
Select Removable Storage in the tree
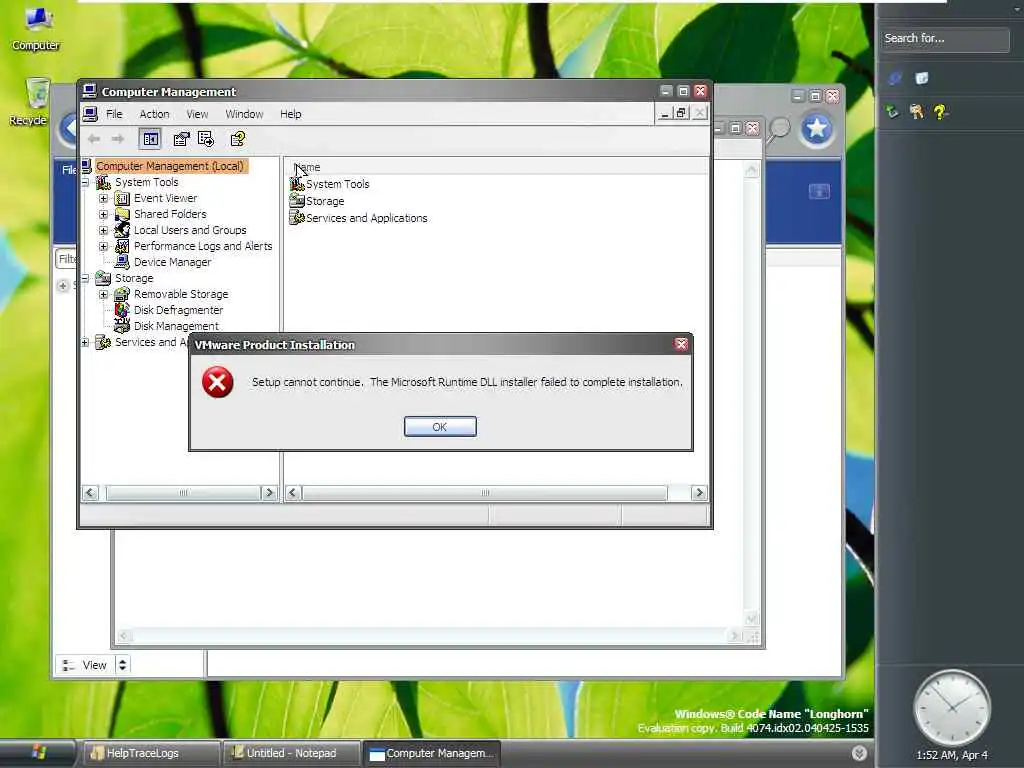181,294
